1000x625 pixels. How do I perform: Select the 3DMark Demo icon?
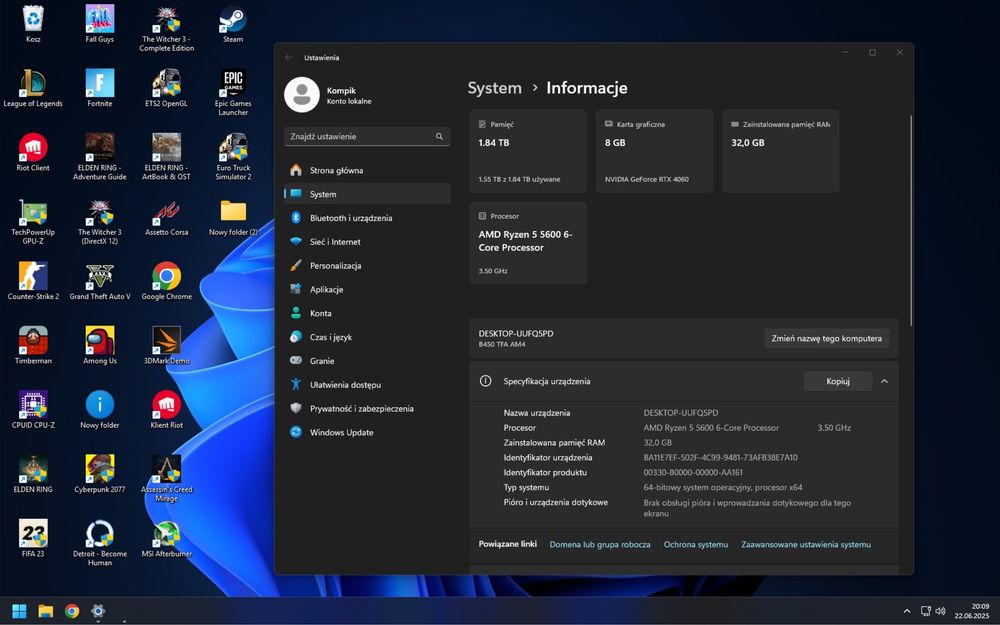pyautogui.click(x=166, y=345)
